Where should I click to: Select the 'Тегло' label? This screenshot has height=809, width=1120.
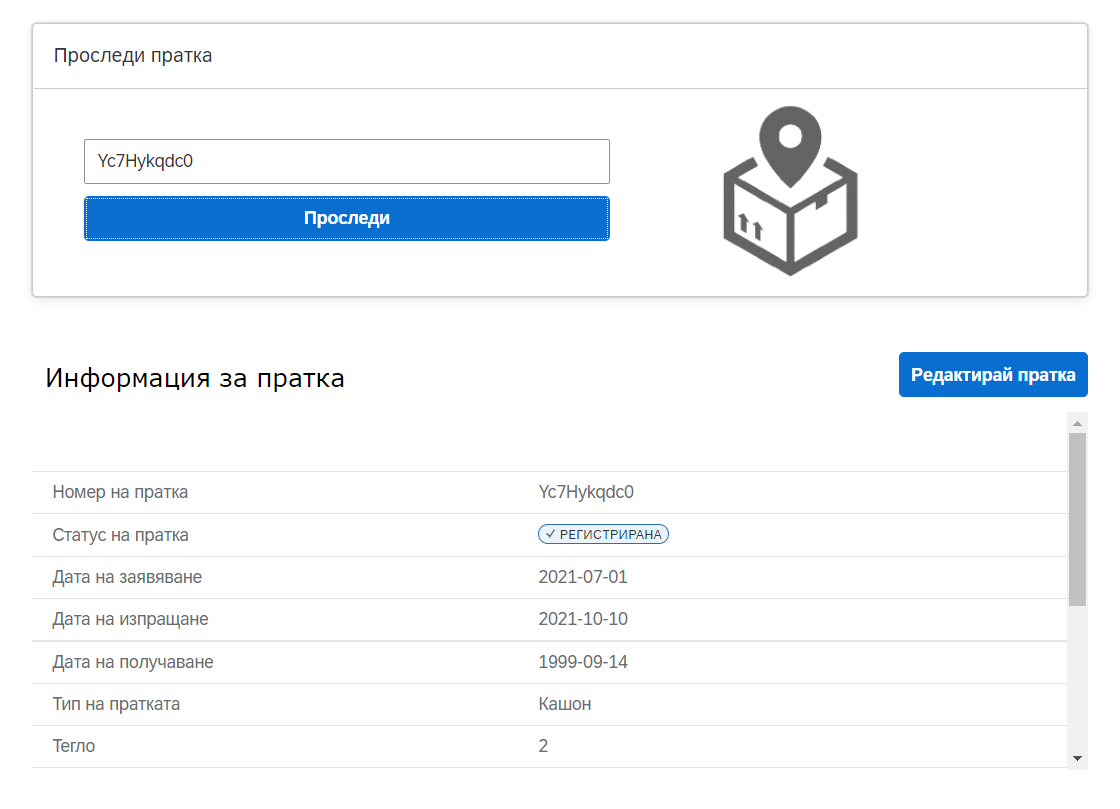pos(74,746)
